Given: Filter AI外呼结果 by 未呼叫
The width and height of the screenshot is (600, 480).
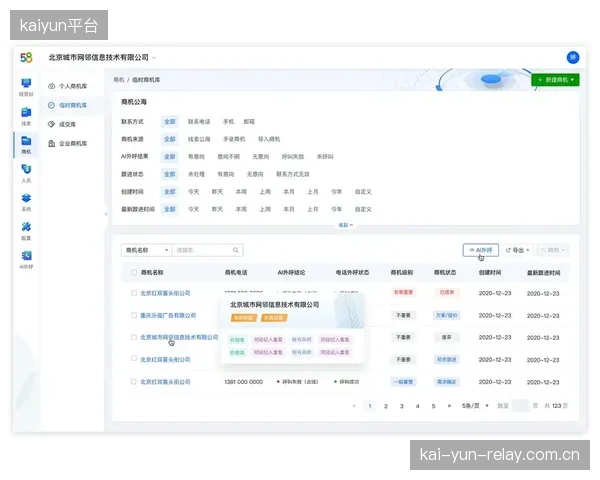Looking at the screenshot, I should click(325, 157).
